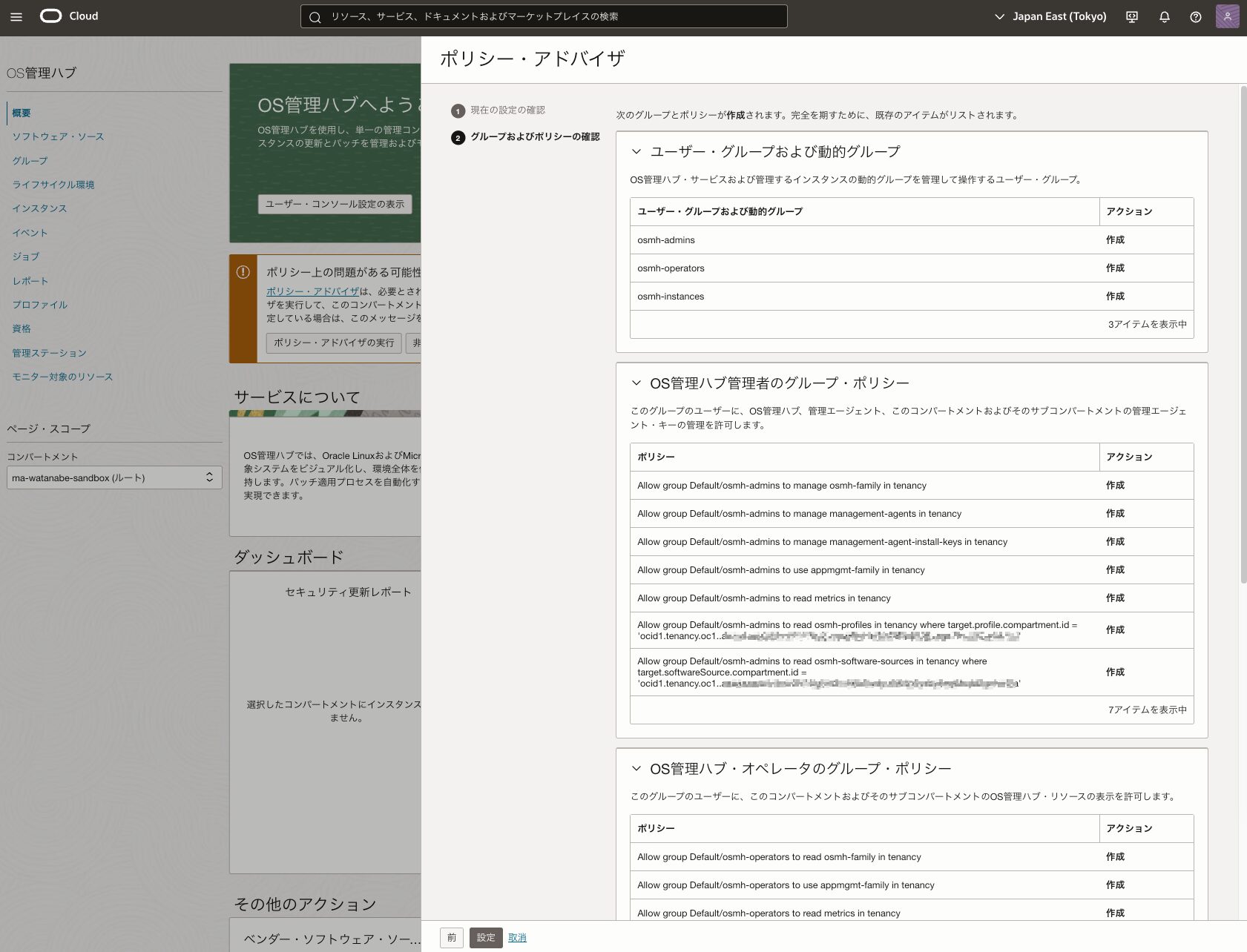Collapse ユーザー・グループおよび動的グループ section
The image size is (1247, 952).
pyautogui.click(x=636, y=151)
